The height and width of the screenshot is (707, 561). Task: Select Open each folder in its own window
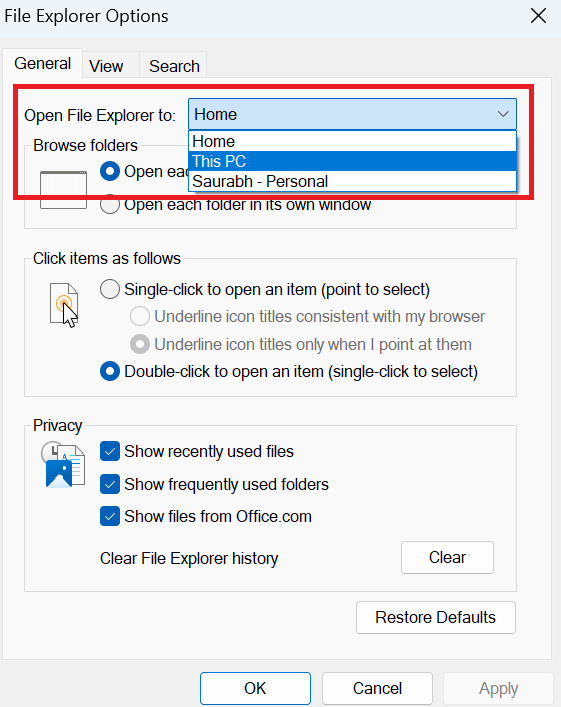click(x=110, y=205)
